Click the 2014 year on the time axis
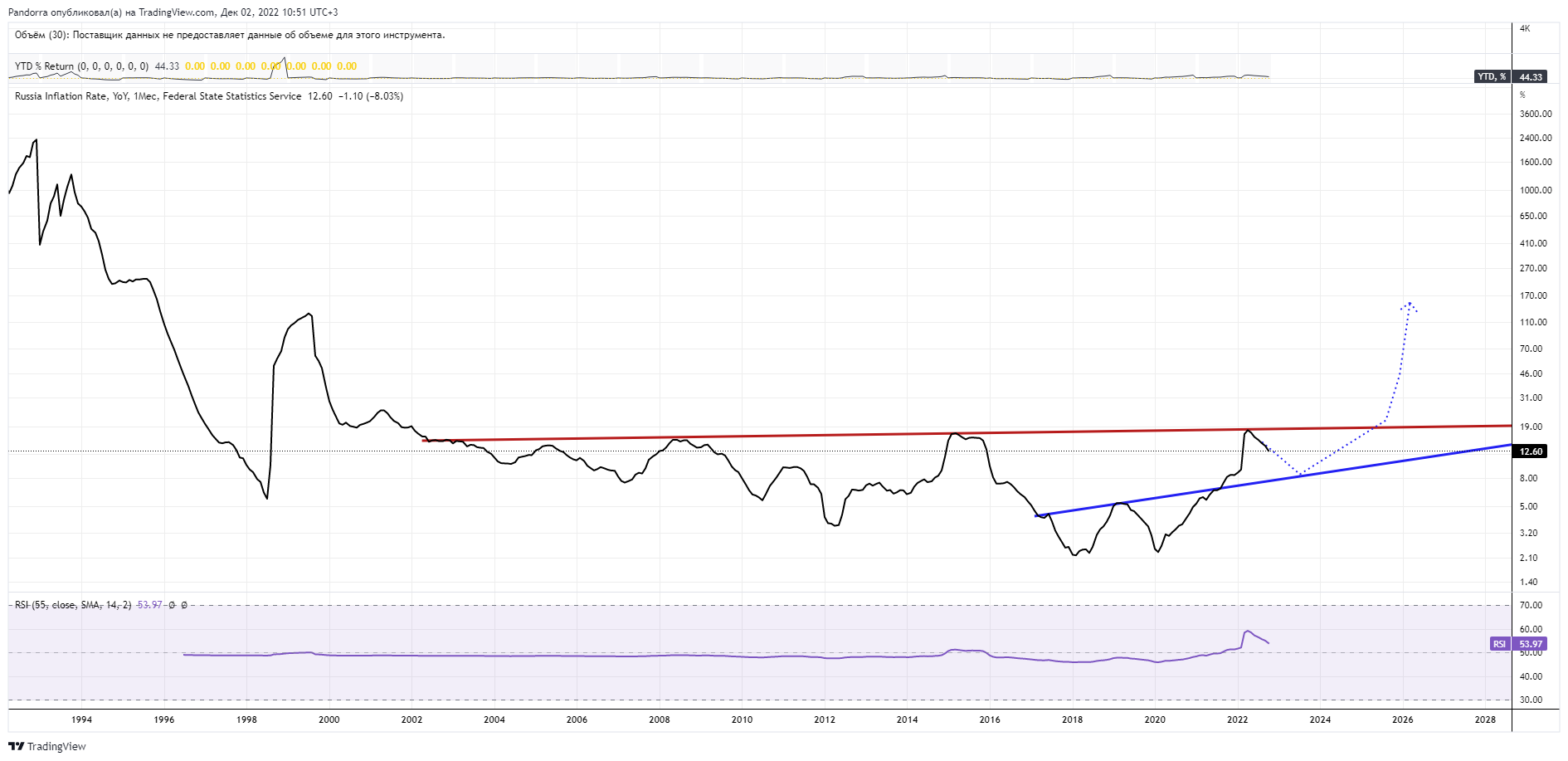This screenshot has width=1568, height=761. tap(908, 720)
